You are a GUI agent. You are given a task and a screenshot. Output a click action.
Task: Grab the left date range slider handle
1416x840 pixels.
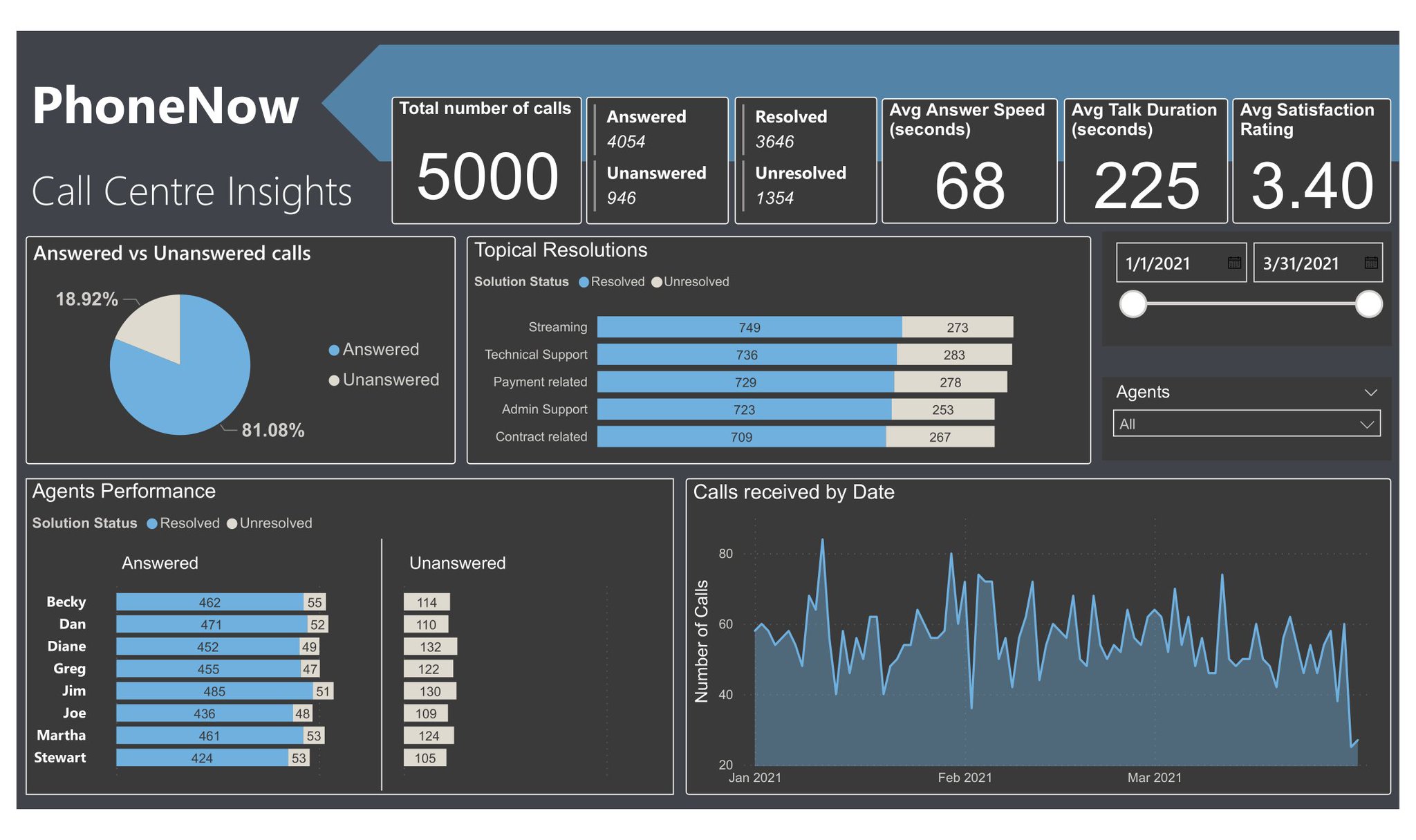pyautogui.click(x=1133, y=304)
